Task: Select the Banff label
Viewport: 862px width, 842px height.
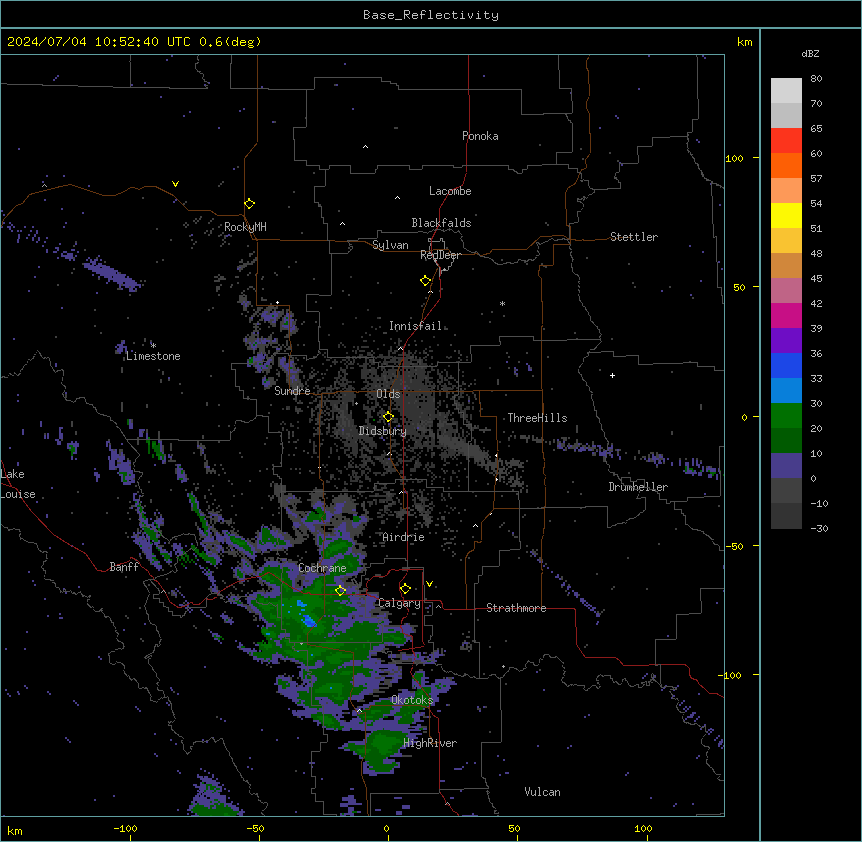Action: pyautogui.click(x=124, y=567)
